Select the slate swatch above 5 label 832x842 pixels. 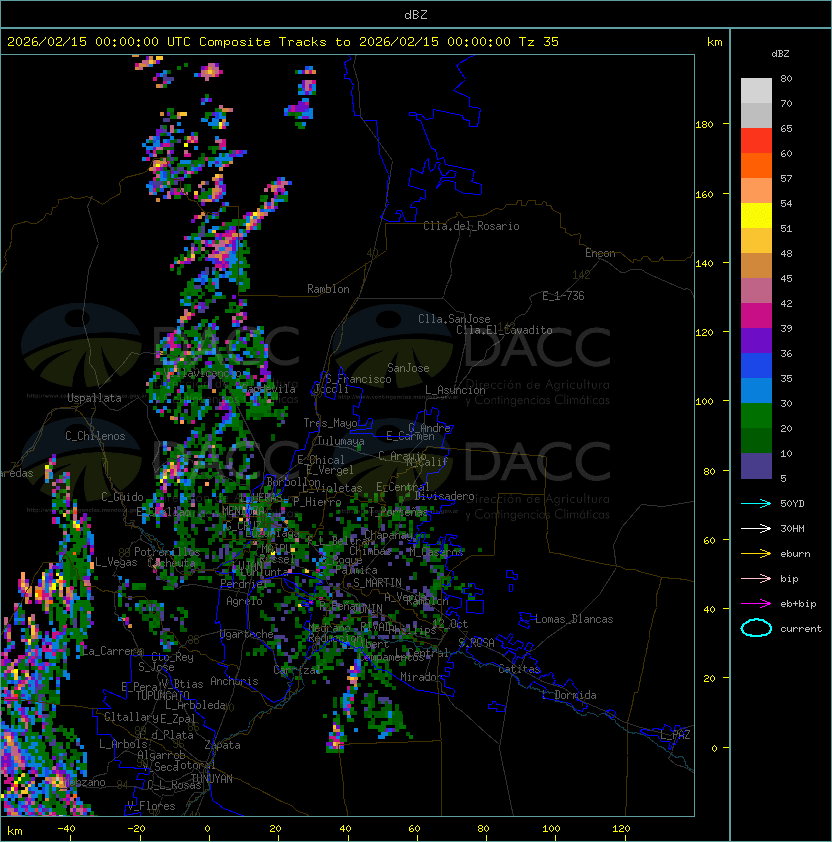(x=756, y=466)
